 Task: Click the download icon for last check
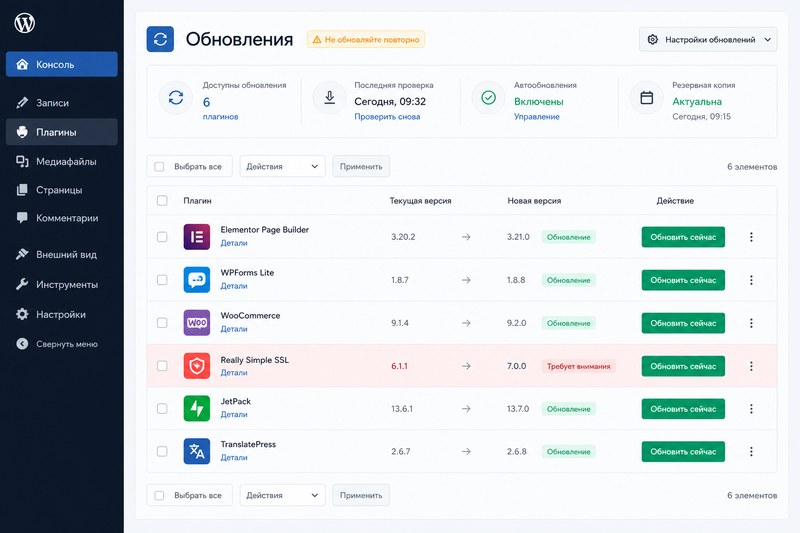(330, 97)
